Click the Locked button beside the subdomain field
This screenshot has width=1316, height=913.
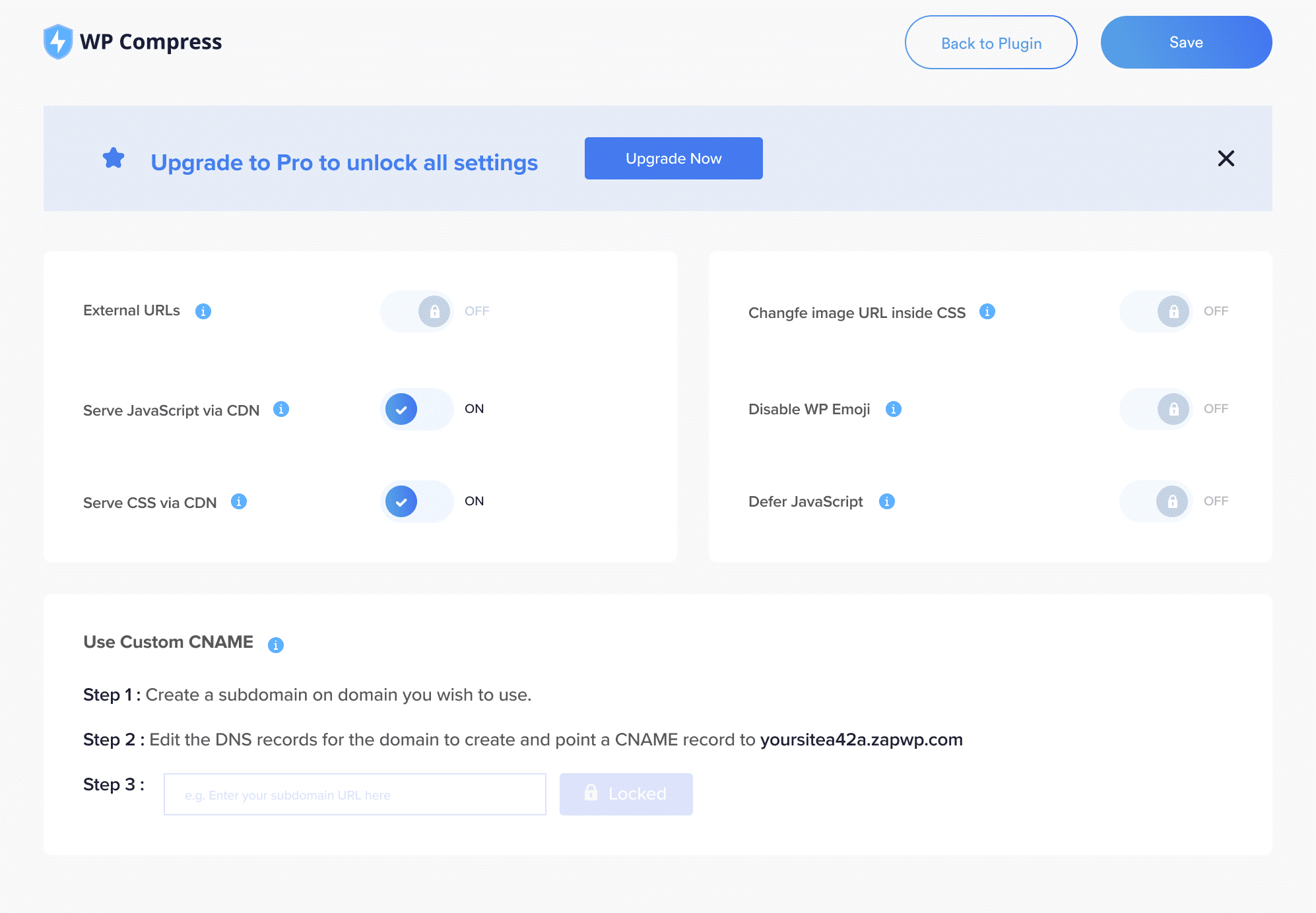(626, 794)
